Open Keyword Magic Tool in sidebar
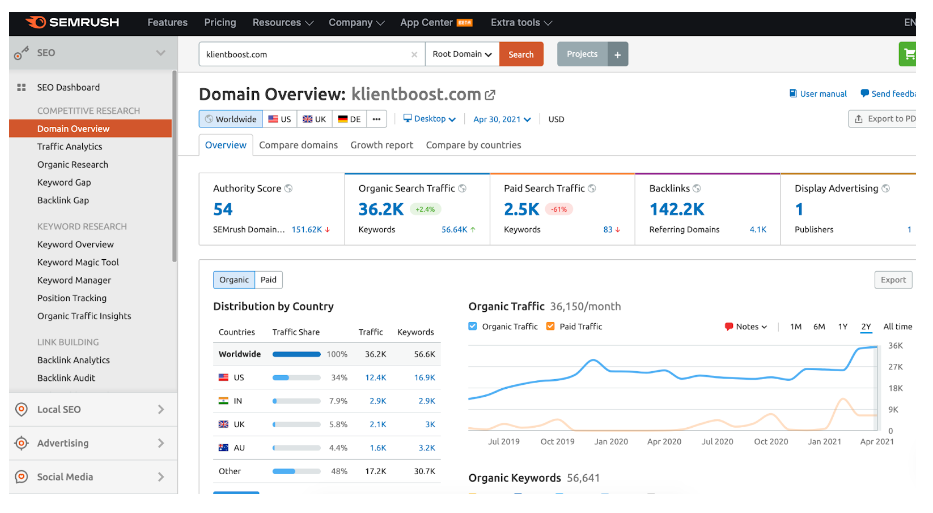Screen dimensions: 933x513 (78, 263)
